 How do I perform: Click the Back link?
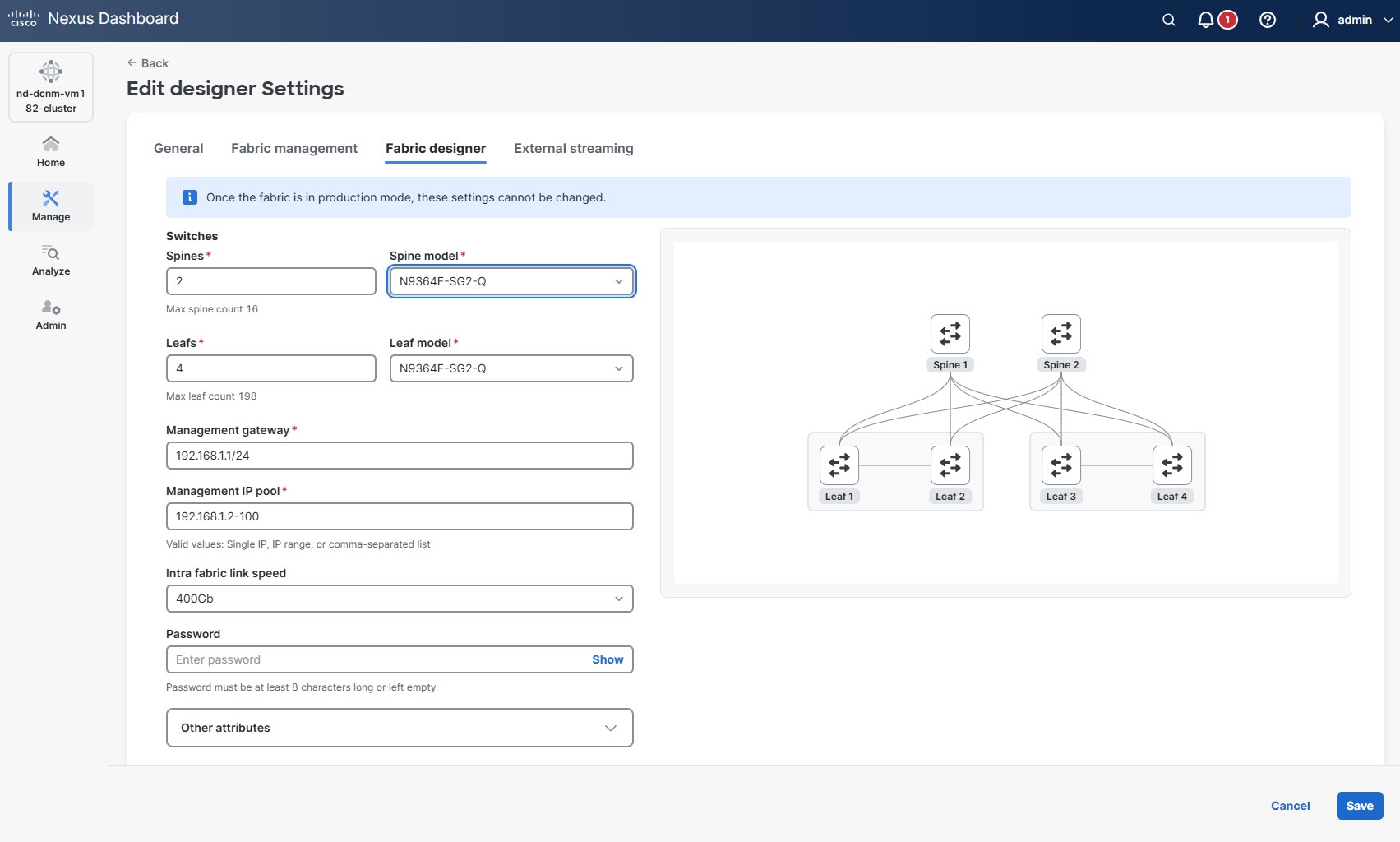point(148,63)
